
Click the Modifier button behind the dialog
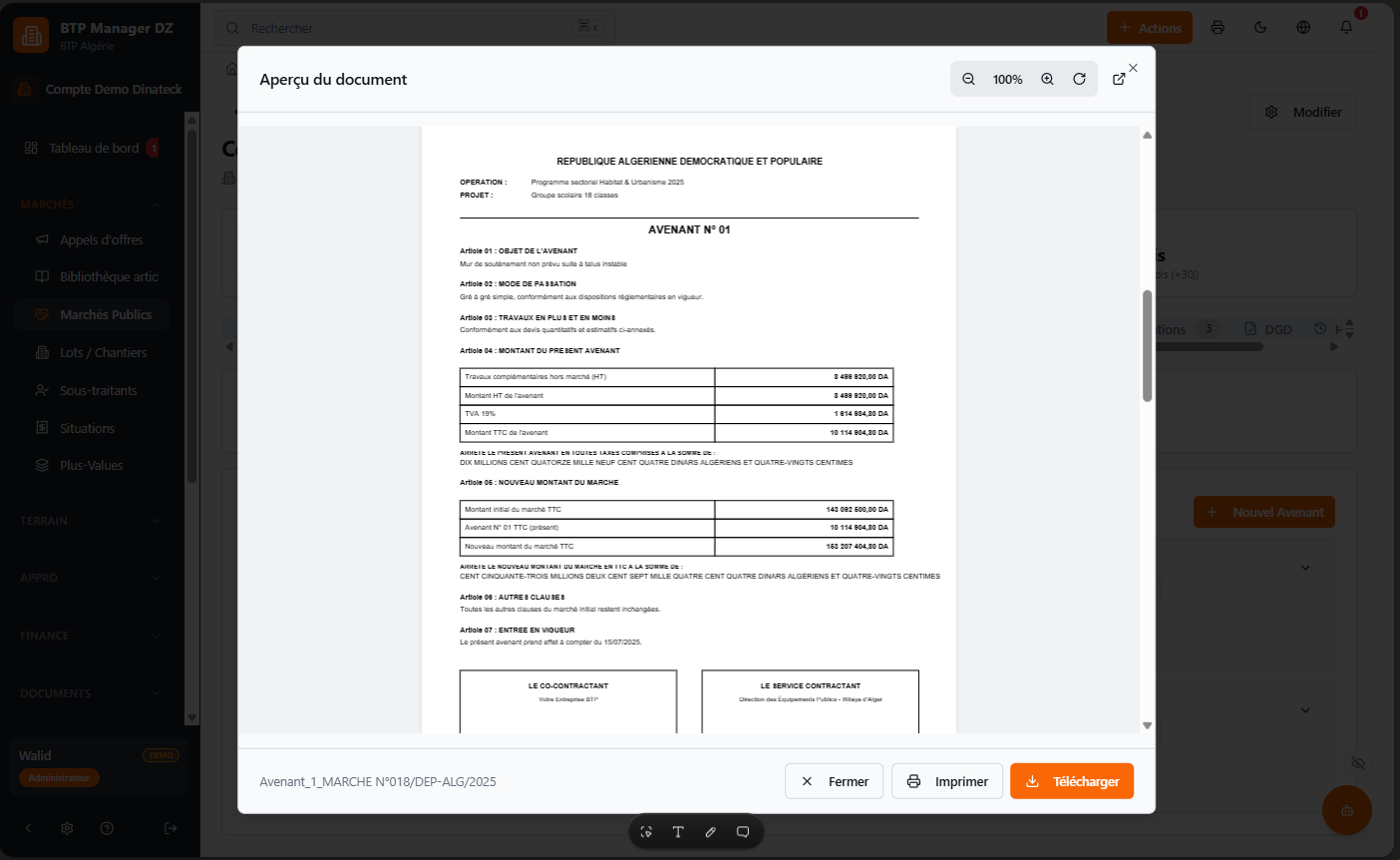[x=1303, y=112]
